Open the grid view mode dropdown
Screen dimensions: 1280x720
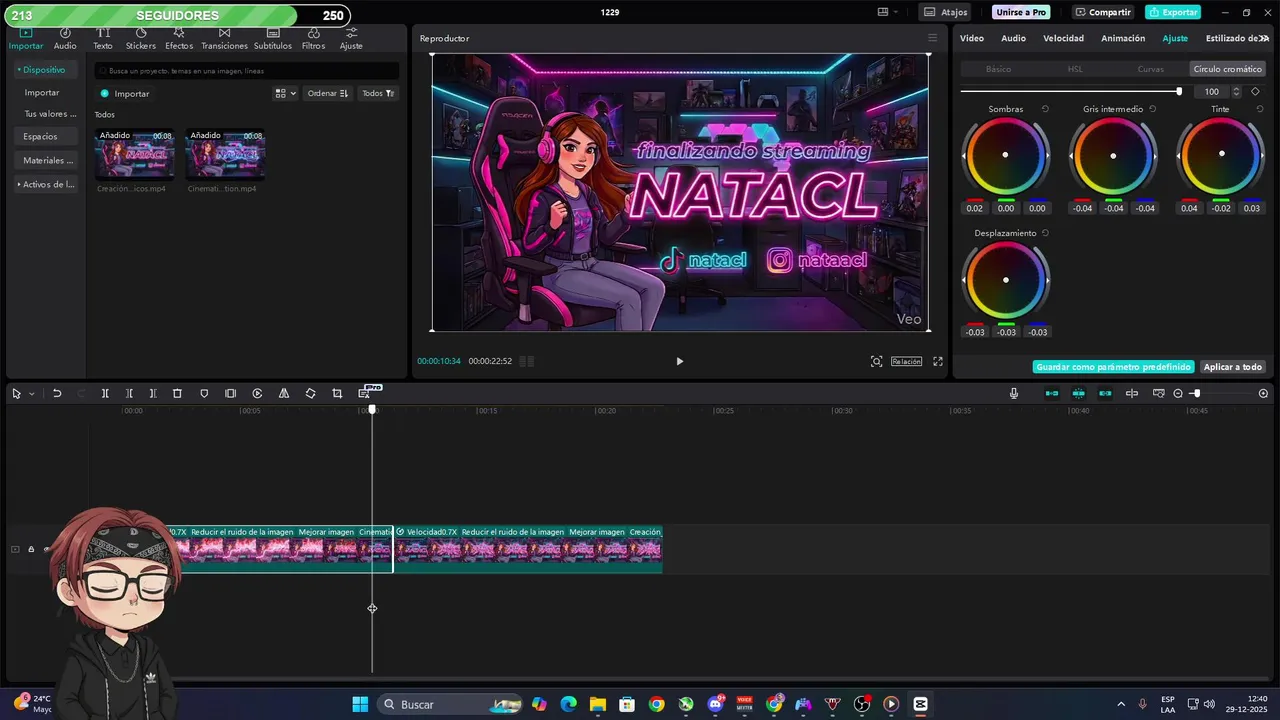tap(285, 93)
